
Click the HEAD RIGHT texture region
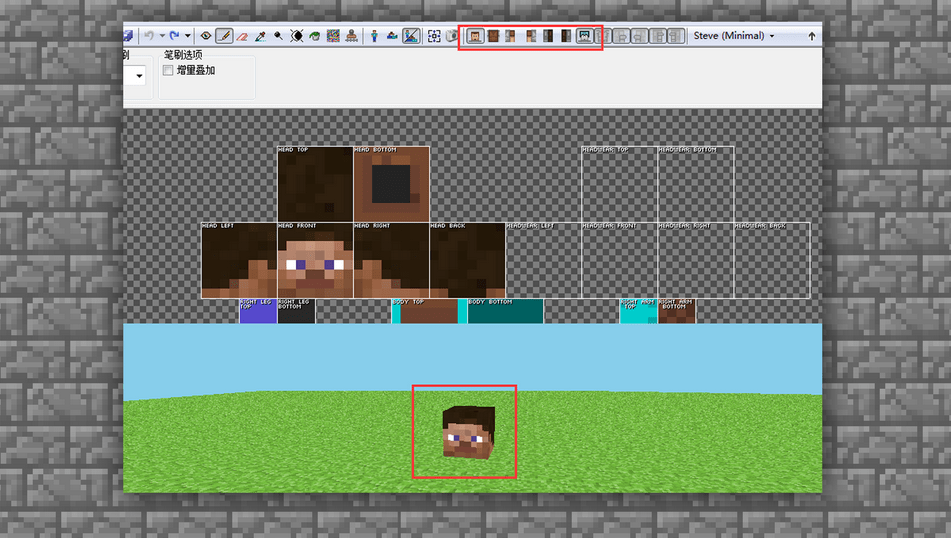click(392, 260)
